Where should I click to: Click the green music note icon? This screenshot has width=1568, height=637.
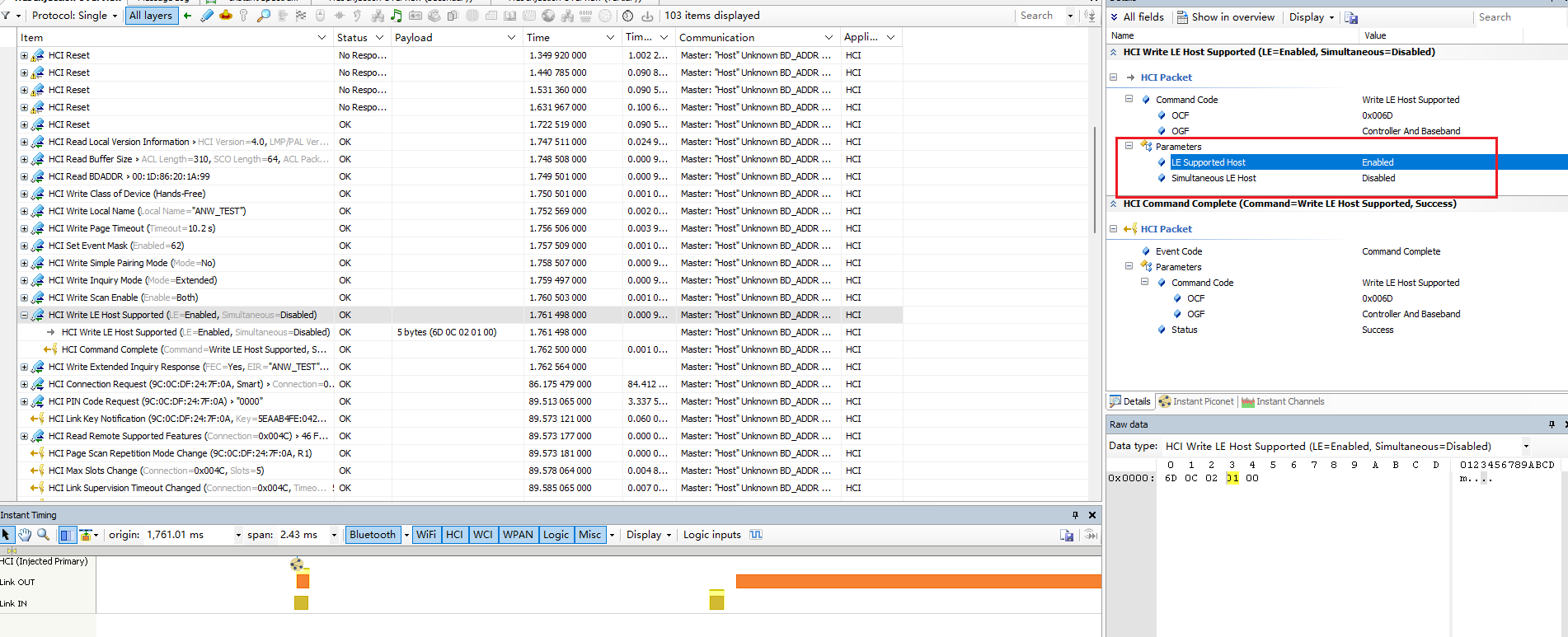coord(397,15)
